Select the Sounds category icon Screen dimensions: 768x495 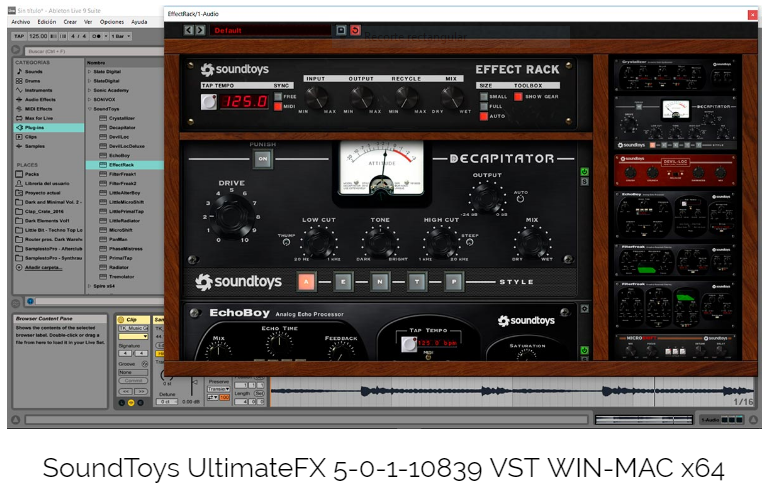click(19, 71)
